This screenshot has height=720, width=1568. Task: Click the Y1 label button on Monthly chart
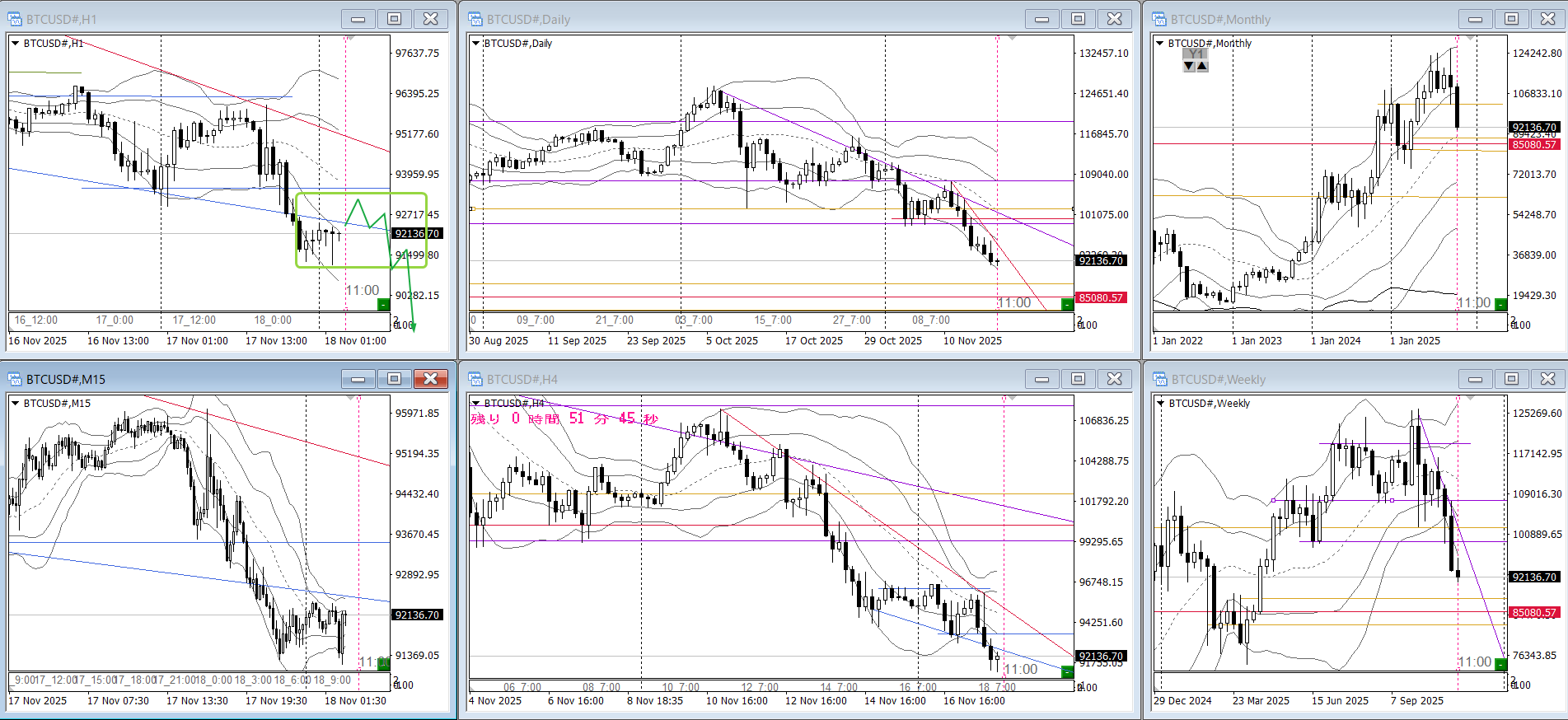[1196, 54]
